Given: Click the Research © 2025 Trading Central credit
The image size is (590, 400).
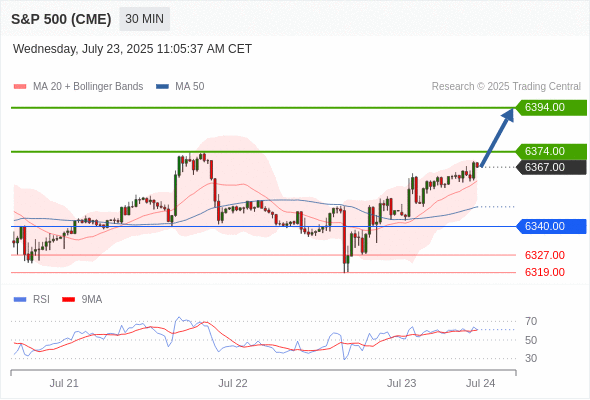Looking at the screenshot, I should pyautogui.click(x=506, y=87).
